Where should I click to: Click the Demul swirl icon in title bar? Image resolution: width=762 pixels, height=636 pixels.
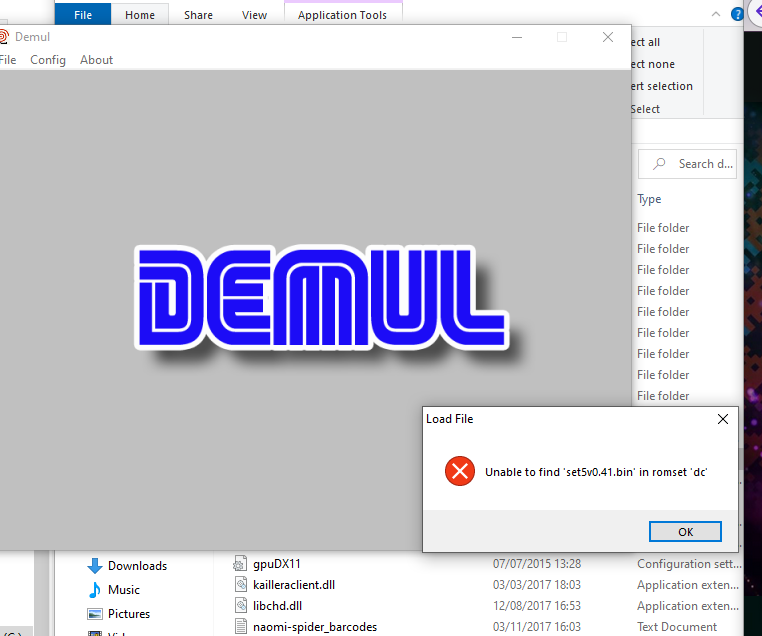(3, 37)
